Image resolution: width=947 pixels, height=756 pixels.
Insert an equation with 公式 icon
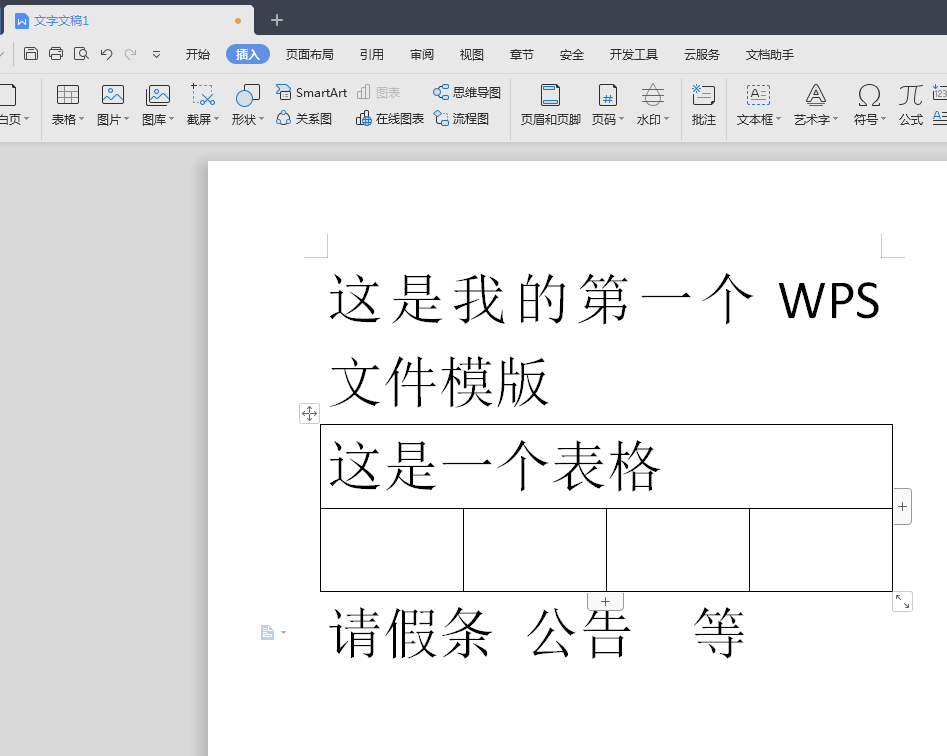pyautogui.click(x=910, y=95)
